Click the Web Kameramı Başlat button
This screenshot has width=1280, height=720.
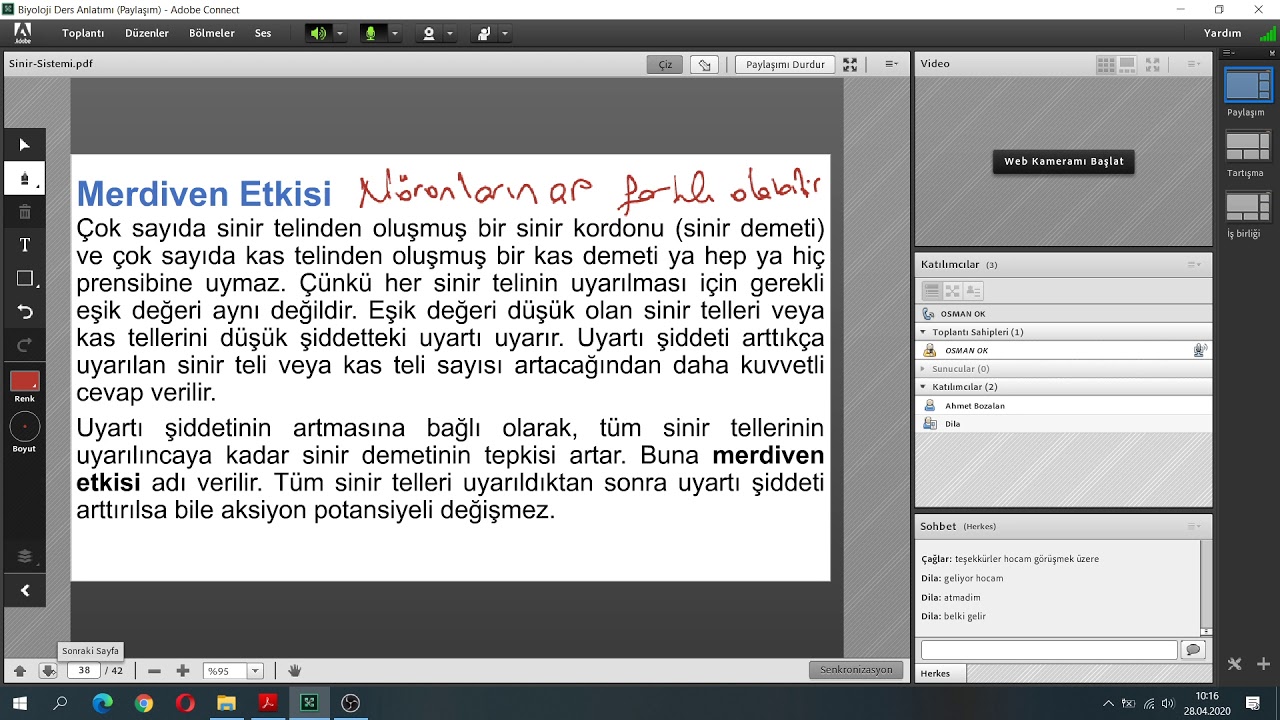[1064, 161]
